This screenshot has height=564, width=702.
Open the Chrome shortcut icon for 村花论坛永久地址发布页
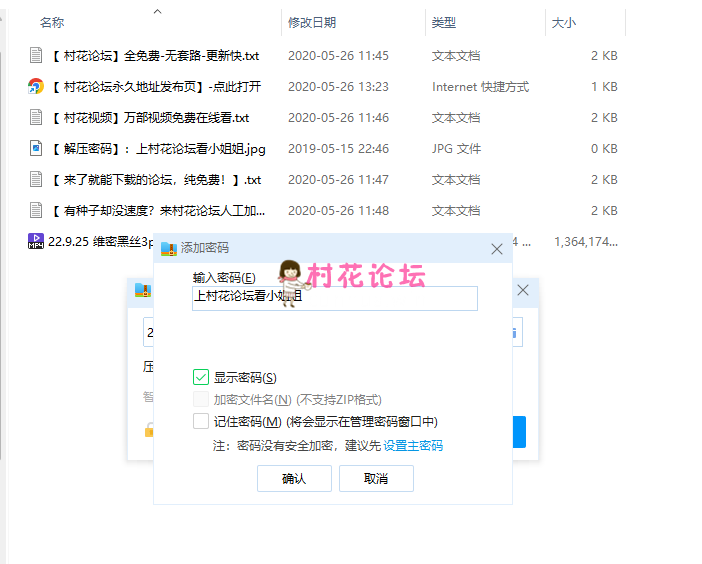[36, 87]
